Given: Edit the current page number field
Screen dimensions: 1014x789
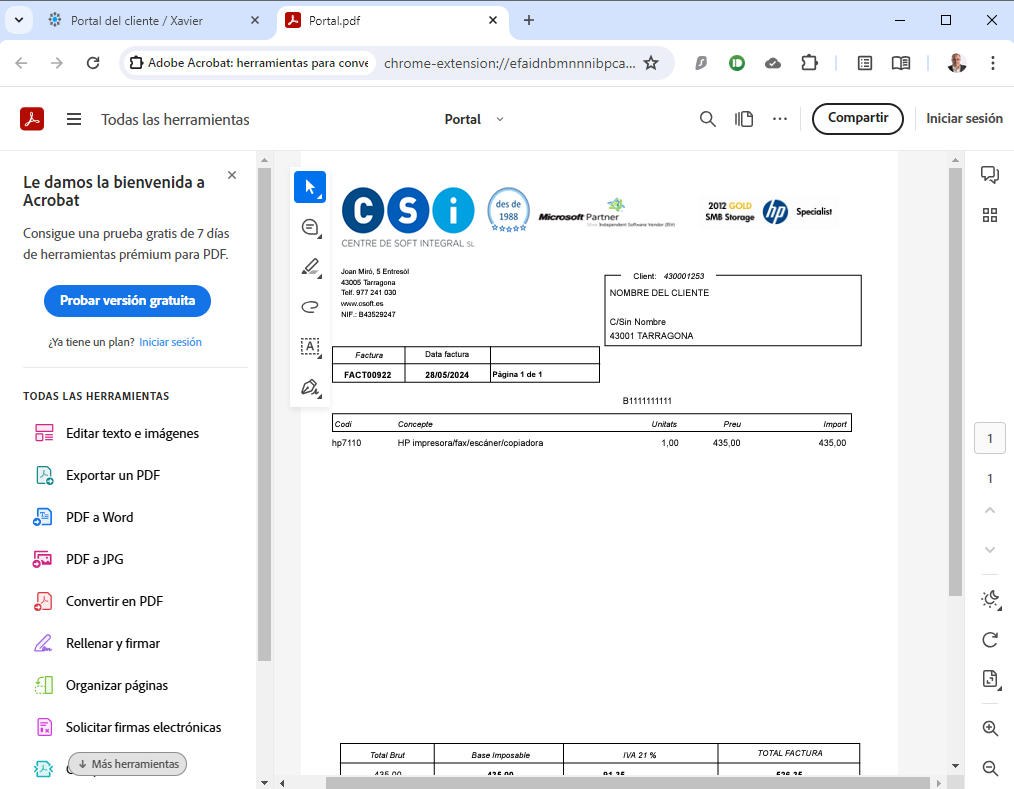Looking at the screenshot, I should [989, 438].
